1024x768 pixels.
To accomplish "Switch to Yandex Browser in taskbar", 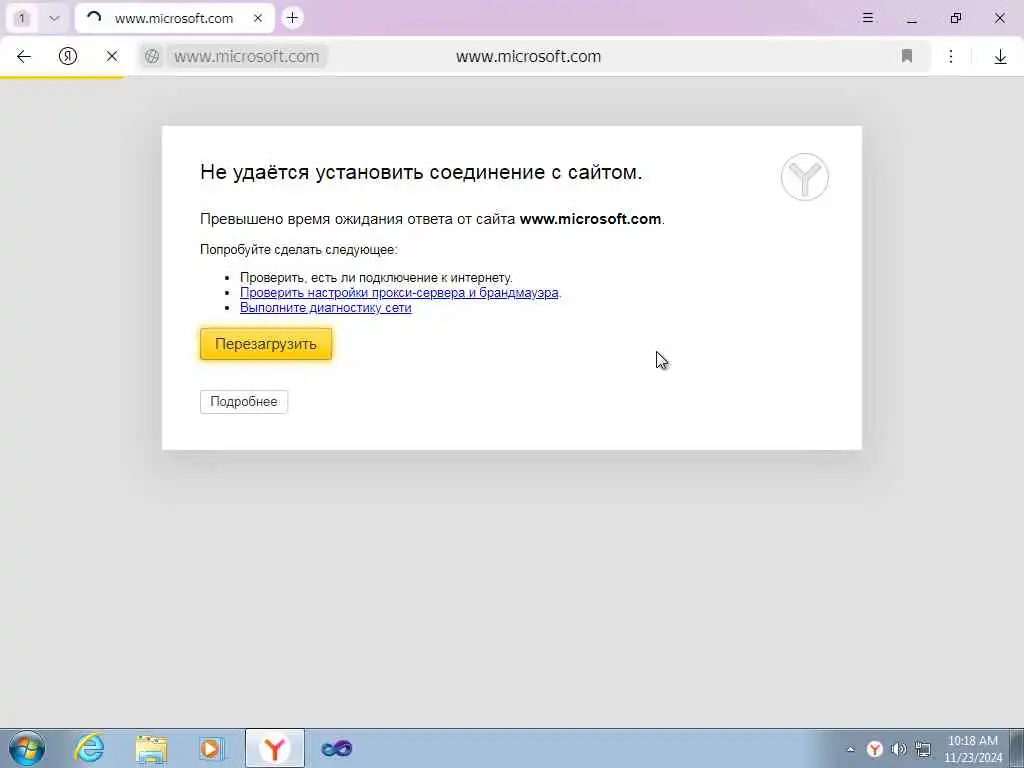I will [275, 748].
